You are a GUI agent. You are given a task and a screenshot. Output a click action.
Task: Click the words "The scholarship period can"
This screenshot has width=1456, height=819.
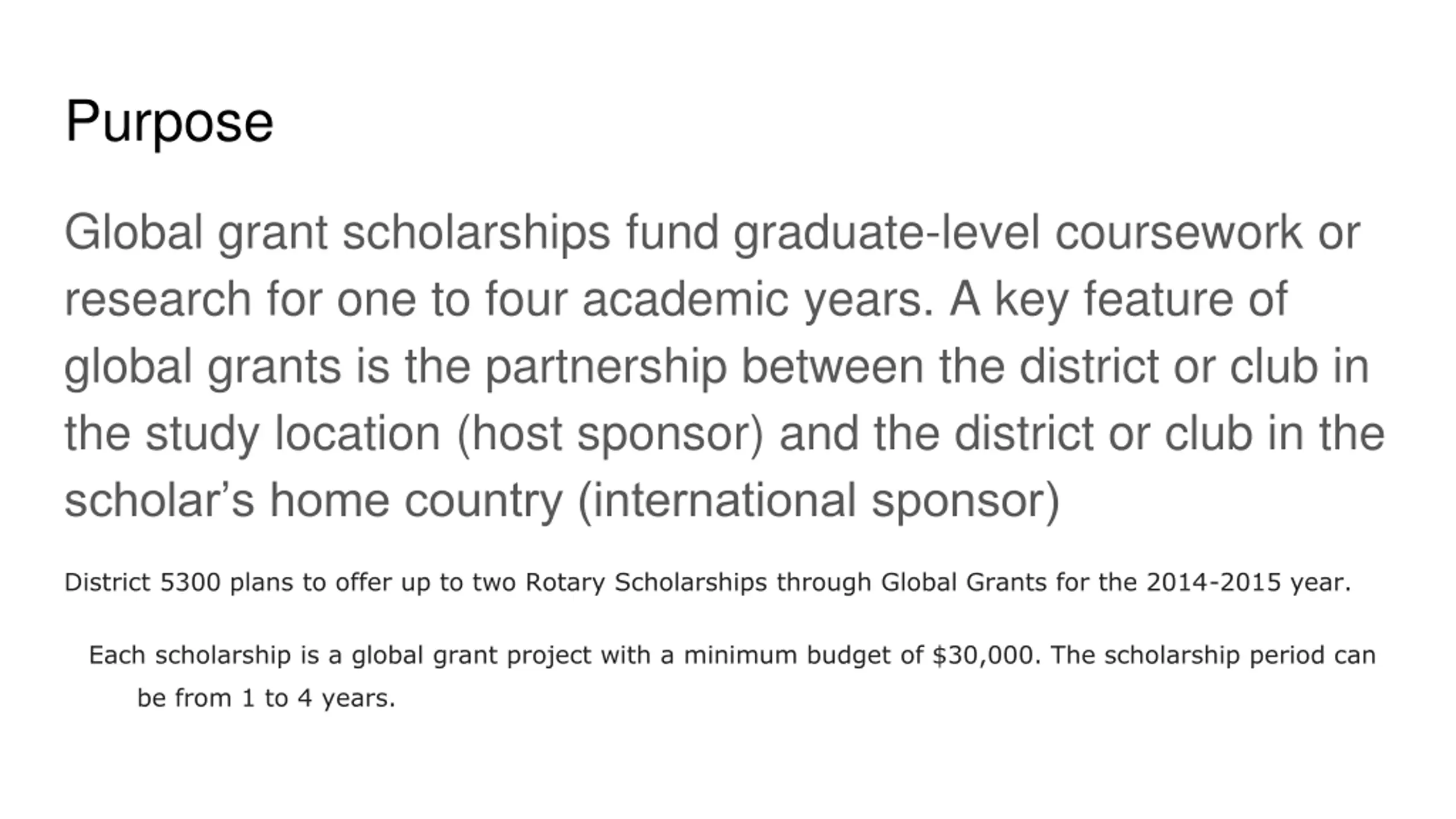(1213, 655)
